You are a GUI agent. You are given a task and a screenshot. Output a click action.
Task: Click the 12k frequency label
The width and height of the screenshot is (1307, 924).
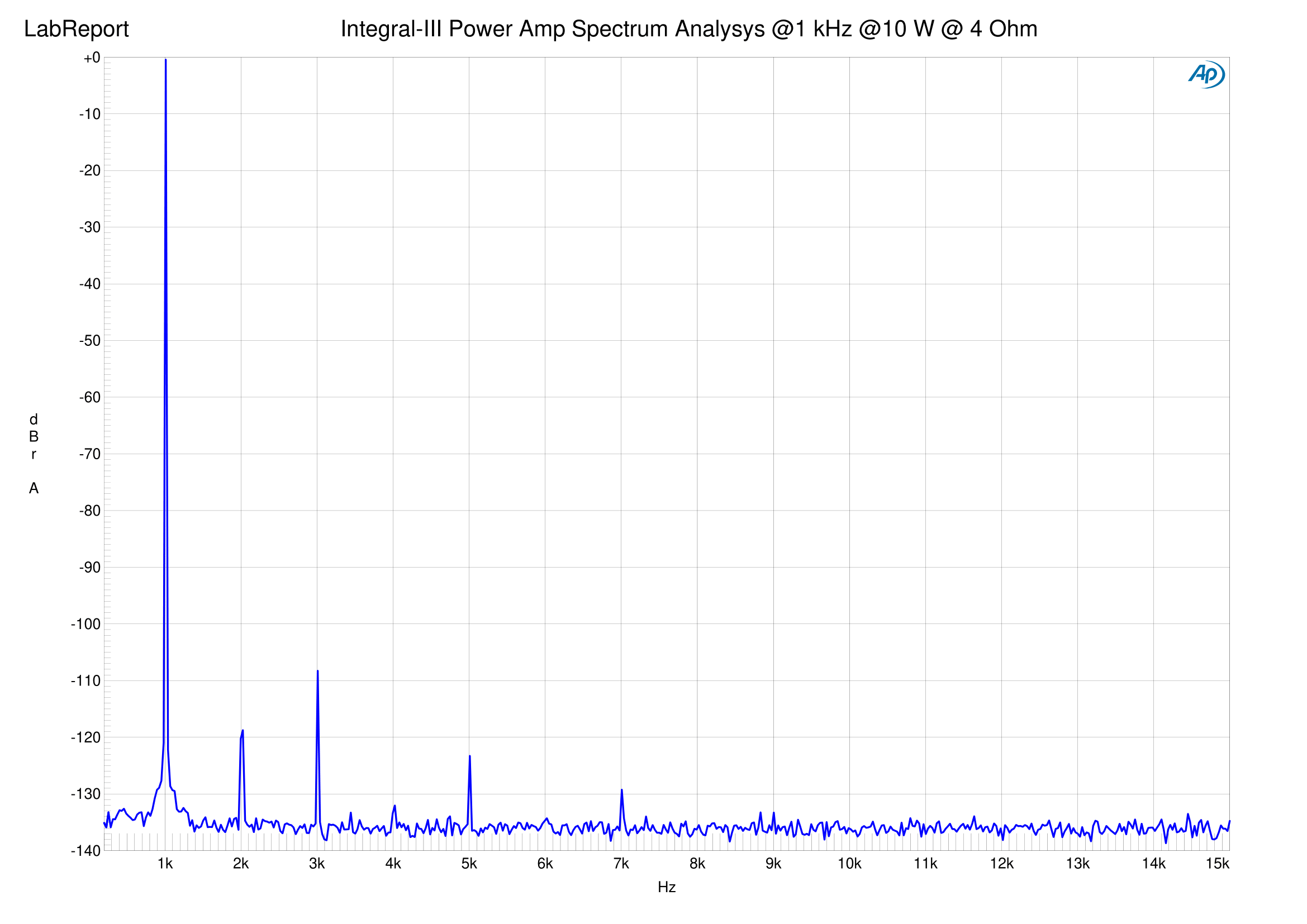1001,864
